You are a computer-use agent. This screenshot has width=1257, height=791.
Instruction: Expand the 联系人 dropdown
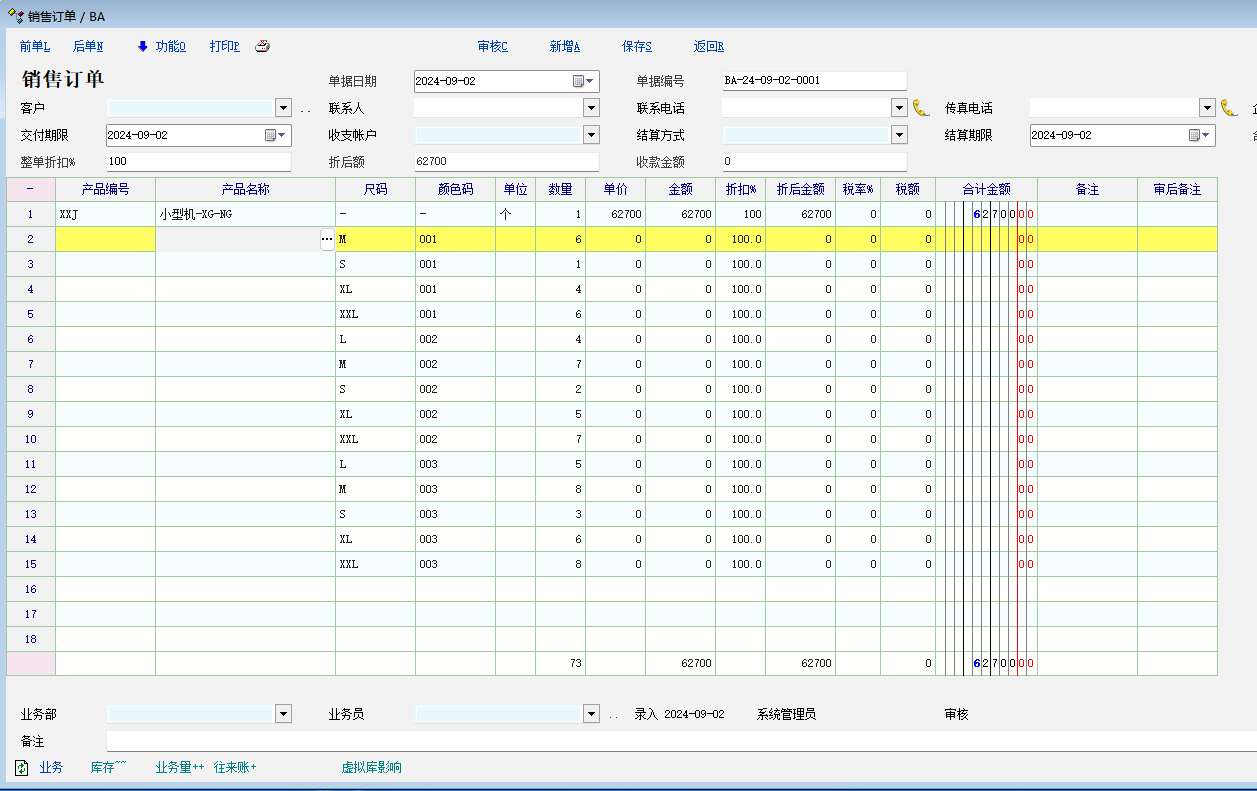point(591,108)
